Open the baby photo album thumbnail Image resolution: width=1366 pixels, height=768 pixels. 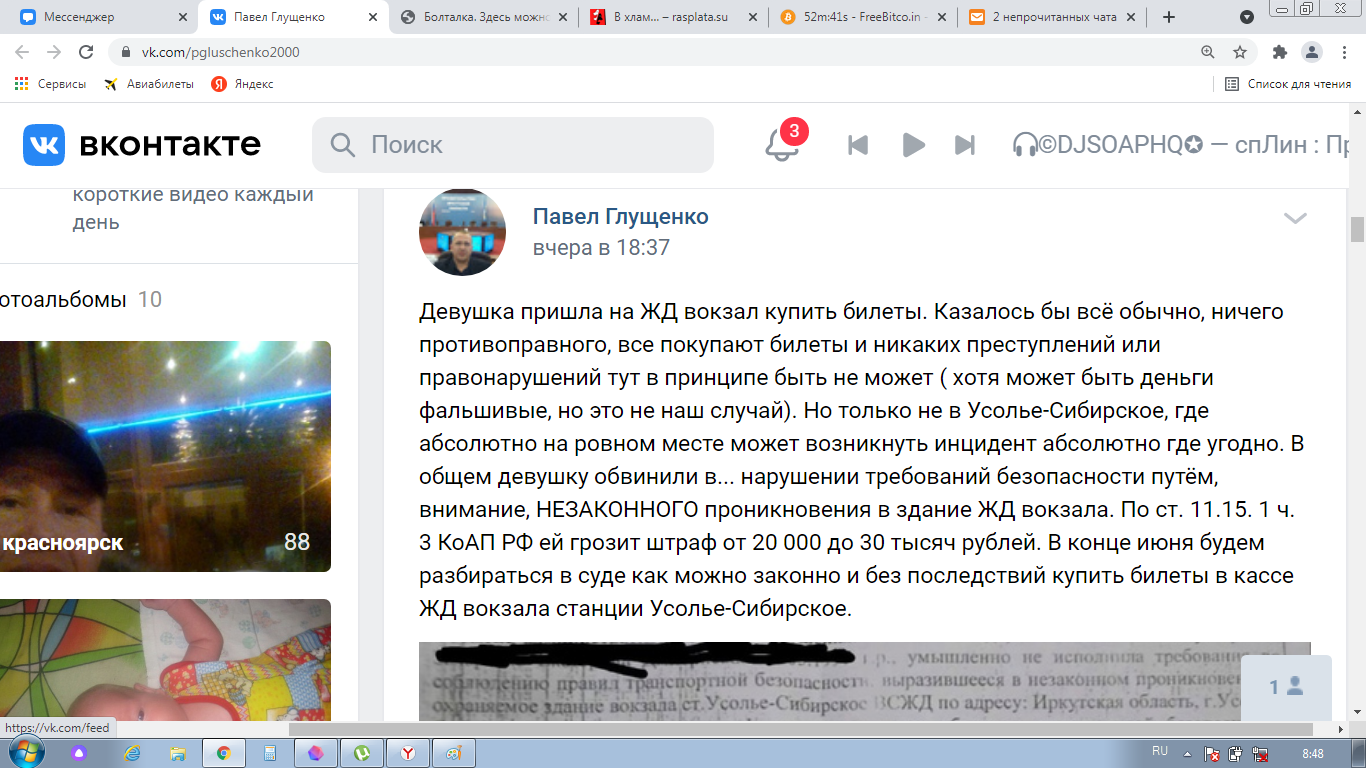pos(165,660)
